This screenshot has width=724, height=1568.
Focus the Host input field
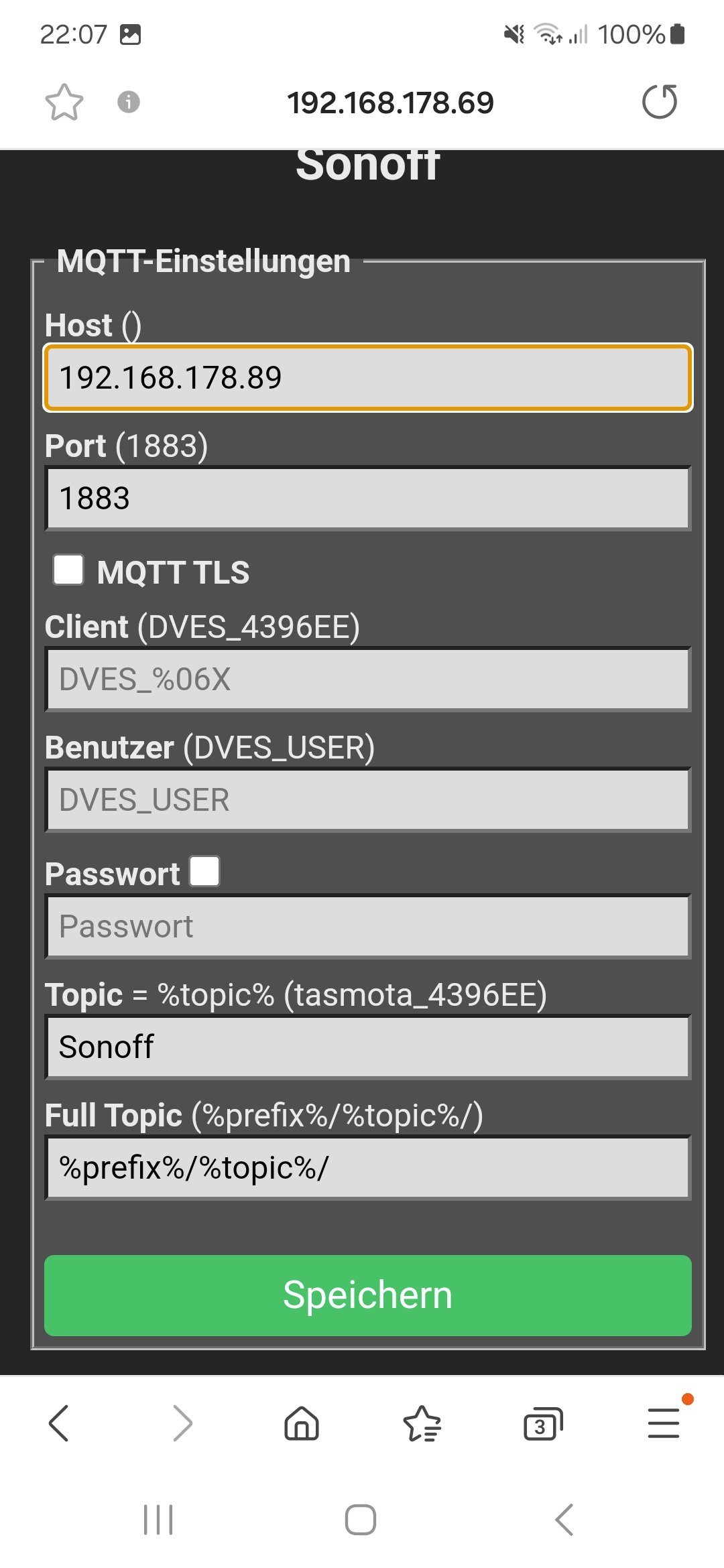click(368, 378)
